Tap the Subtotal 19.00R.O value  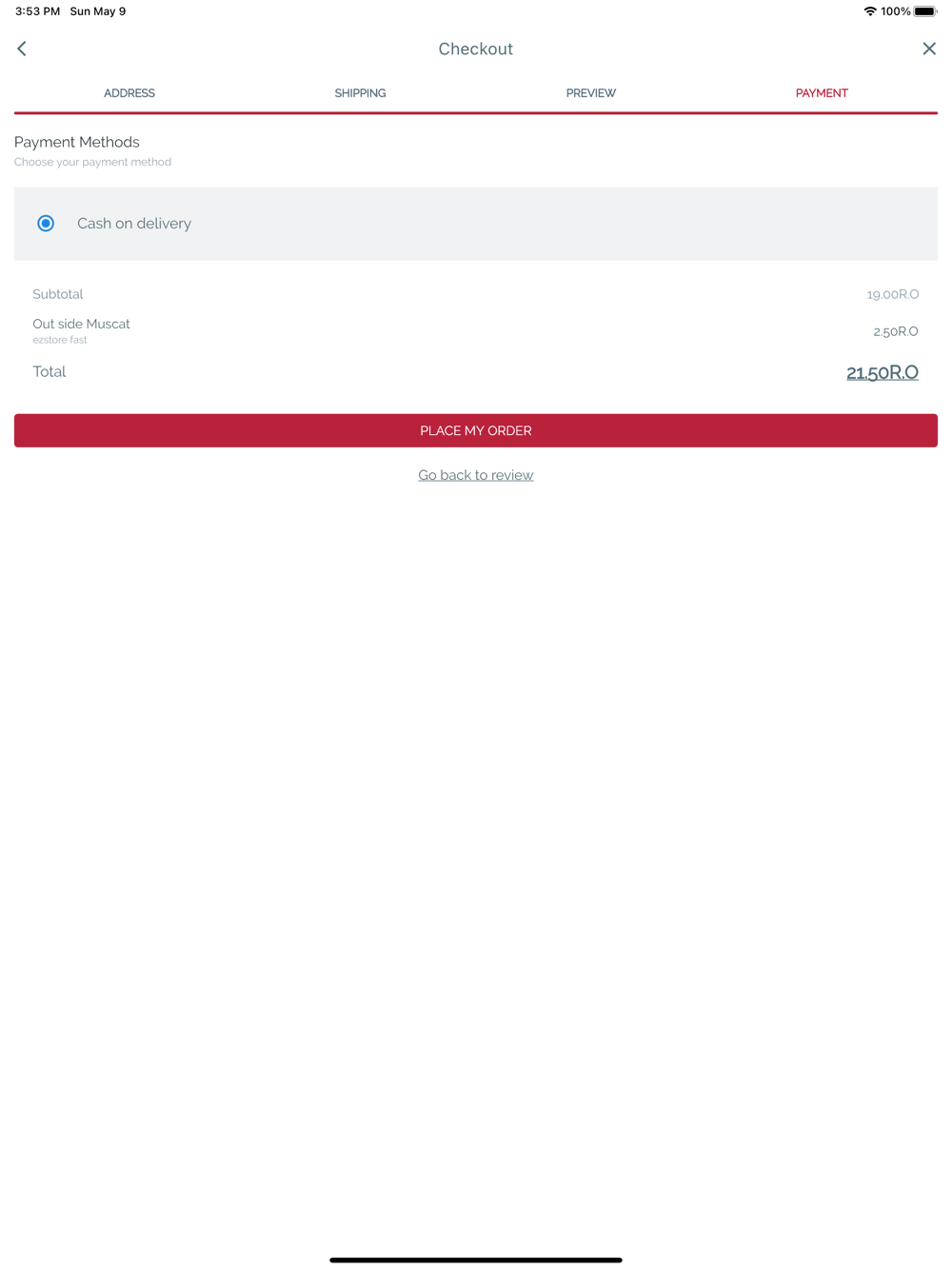point(893,294)
